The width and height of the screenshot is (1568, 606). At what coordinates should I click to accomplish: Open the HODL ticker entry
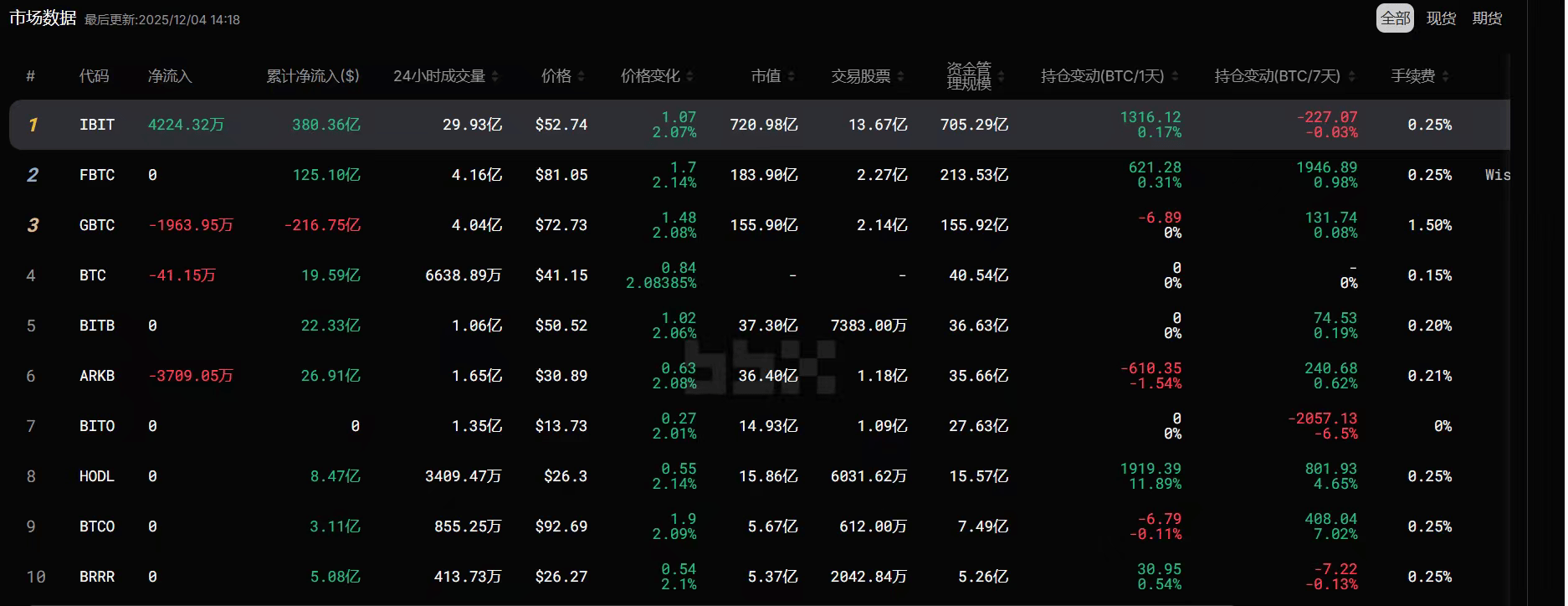pos(97,476)
